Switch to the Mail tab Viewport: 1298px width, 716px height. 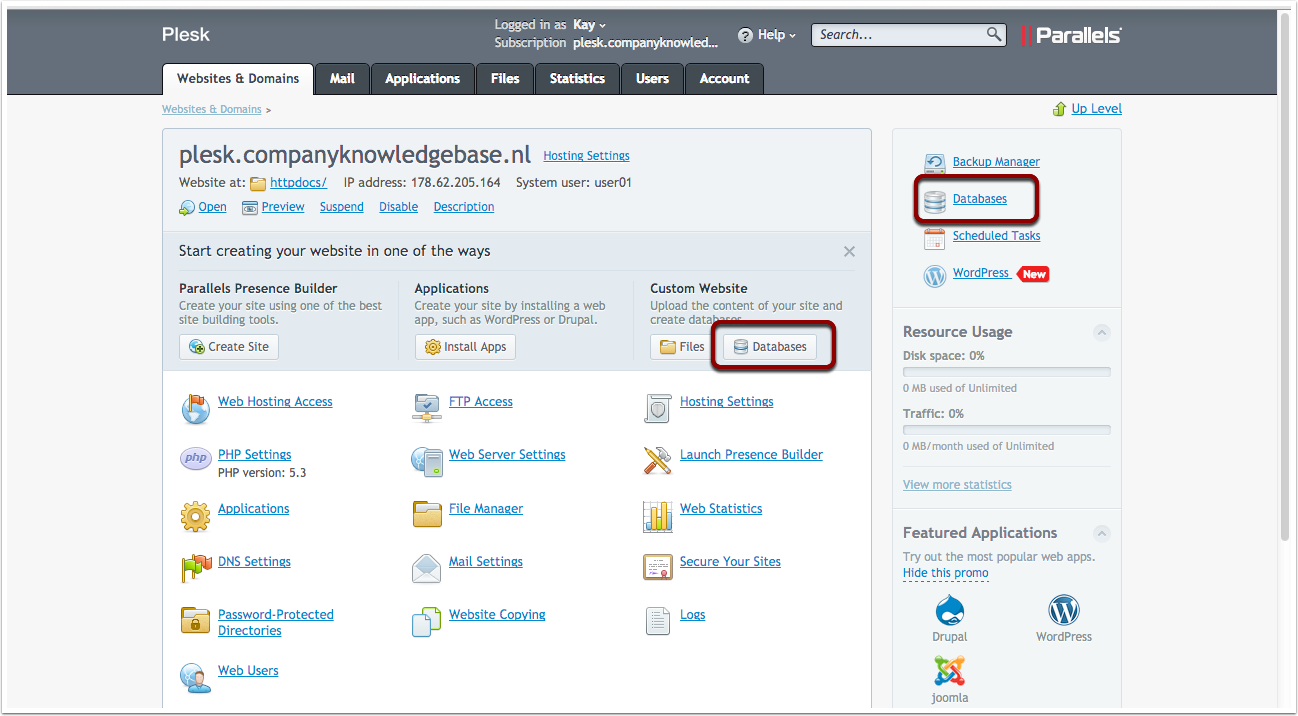coord(342,79)
